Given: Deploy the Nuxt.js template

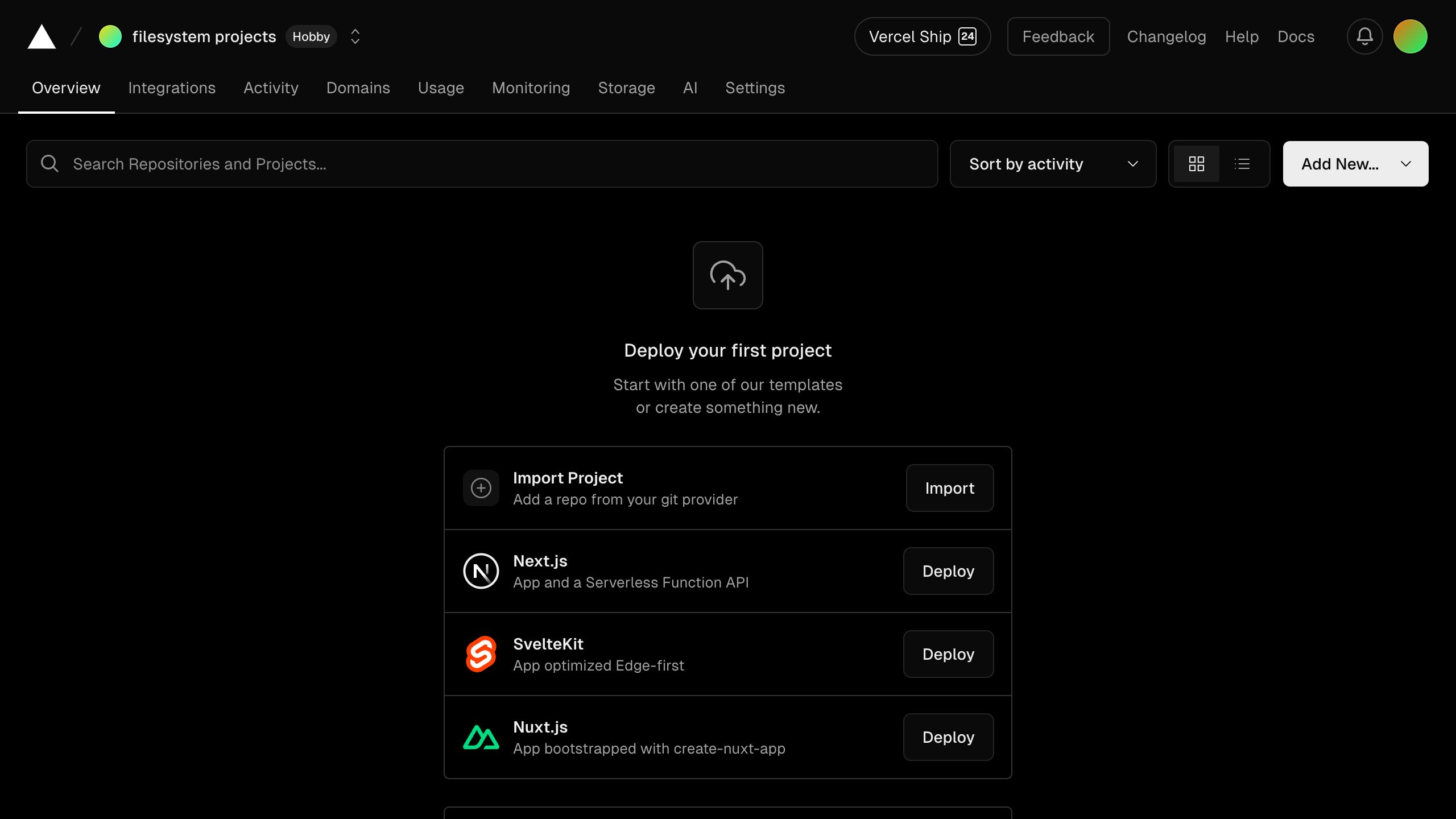Looking at the screenshot, I should tap(949, 737).
